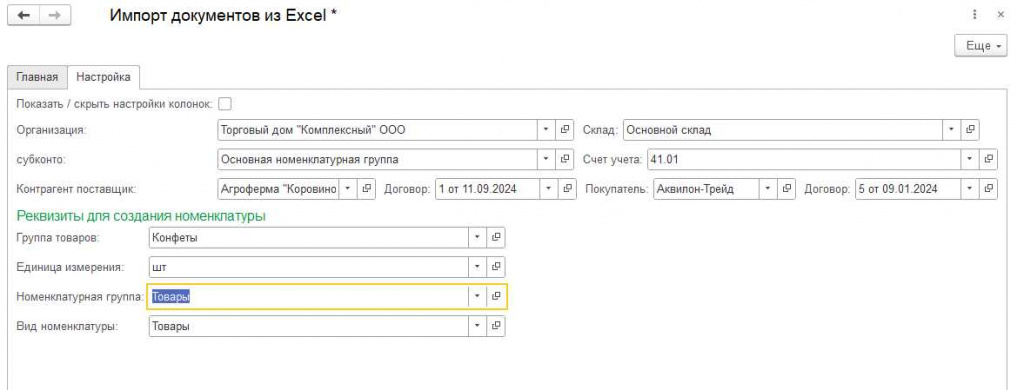
Task: Toggle the show/hide column settings checkbox
Action: pos(225,103)
